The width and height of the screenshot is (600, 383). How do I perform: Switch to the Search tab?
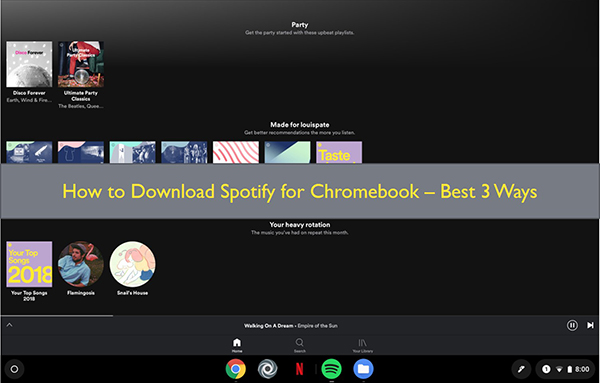[300, 345]
